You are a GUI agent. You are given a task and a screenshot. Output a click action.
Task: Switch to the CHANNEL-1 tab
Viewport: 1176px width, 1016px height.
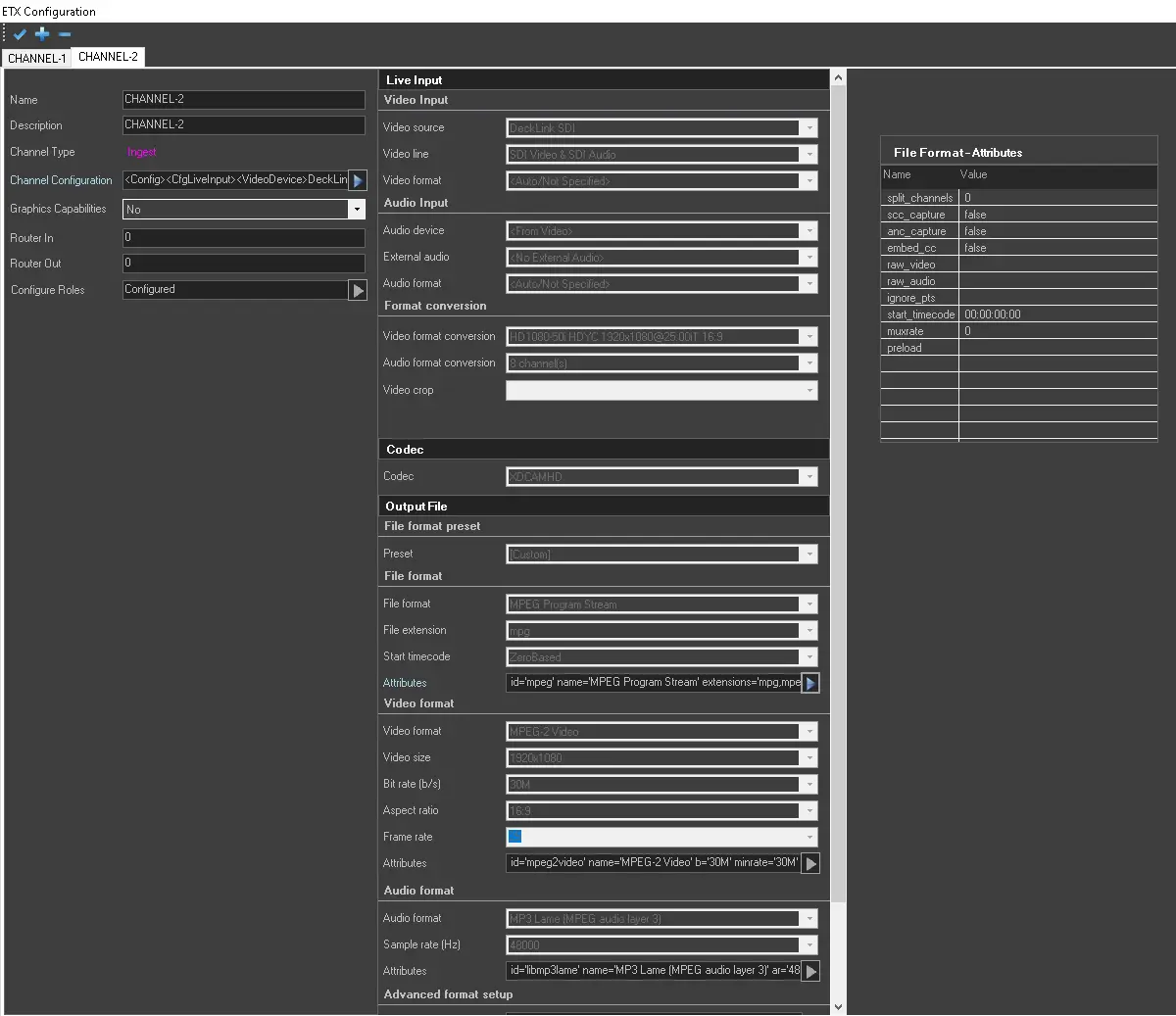(36, 59)
